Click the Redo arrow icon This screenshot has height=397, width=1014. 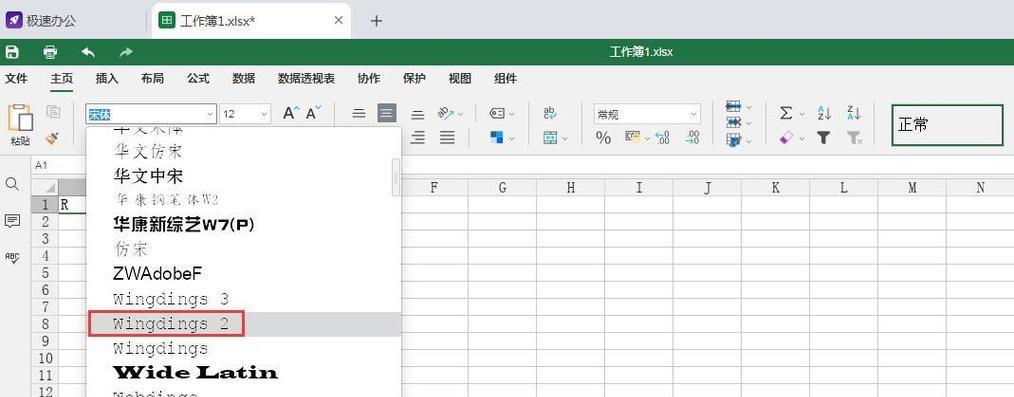(126, 52)
